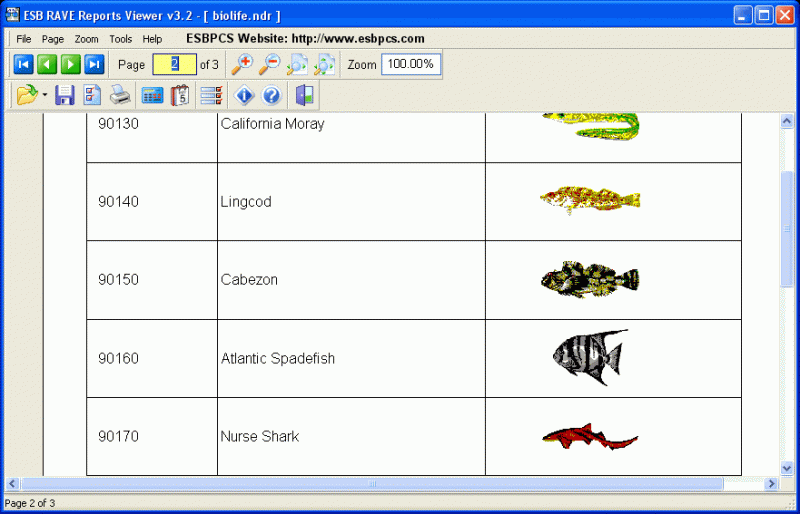
Task: Open the Zoom menu
Action: 87,39
